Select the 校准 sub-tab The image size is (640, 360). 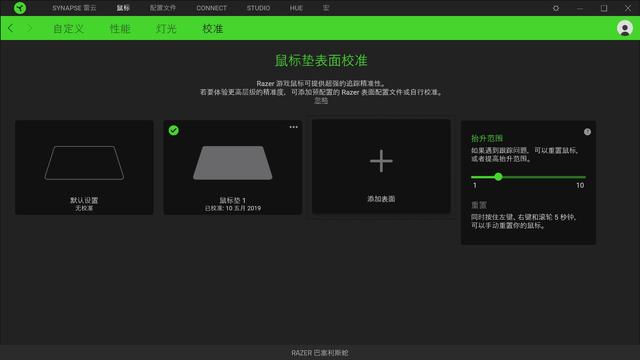(213, 29)
